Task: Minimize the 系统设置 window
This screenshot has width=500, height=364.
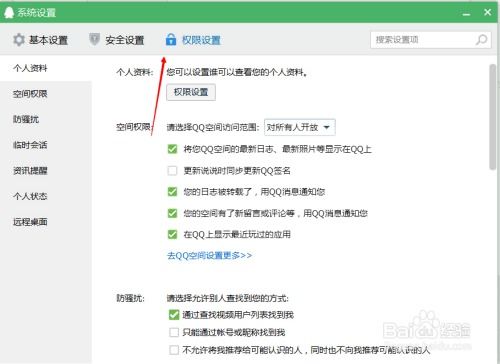Action: tap(466, 13)
